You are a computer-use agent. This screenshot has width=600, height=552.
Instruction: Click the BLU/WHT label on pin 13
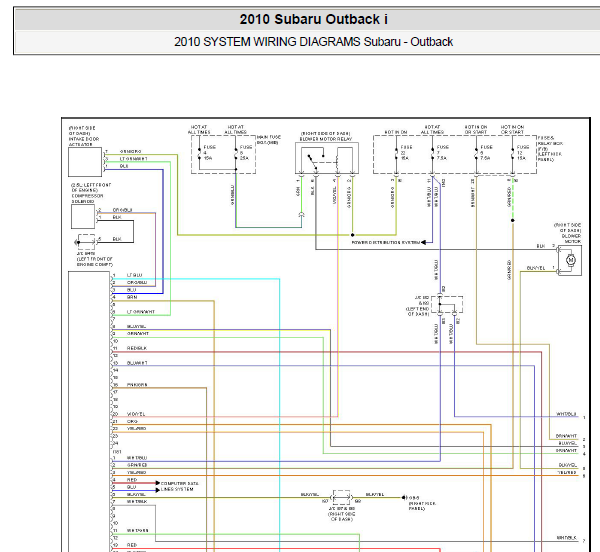[x=137, y=363]
